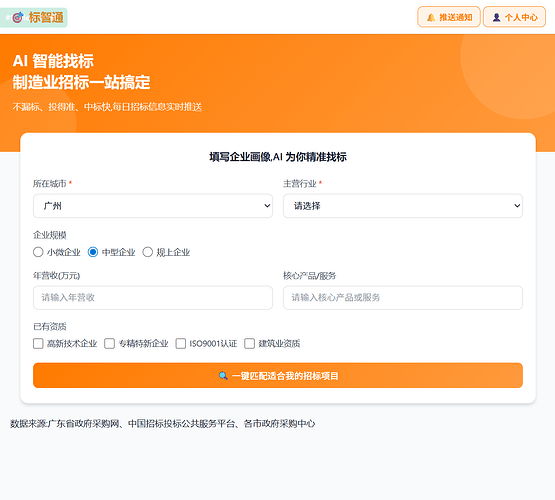Image resolution: width=555 pixels, height=500 pixels.
Task: Click the 已有资质 label
Action: pos(50,327)
